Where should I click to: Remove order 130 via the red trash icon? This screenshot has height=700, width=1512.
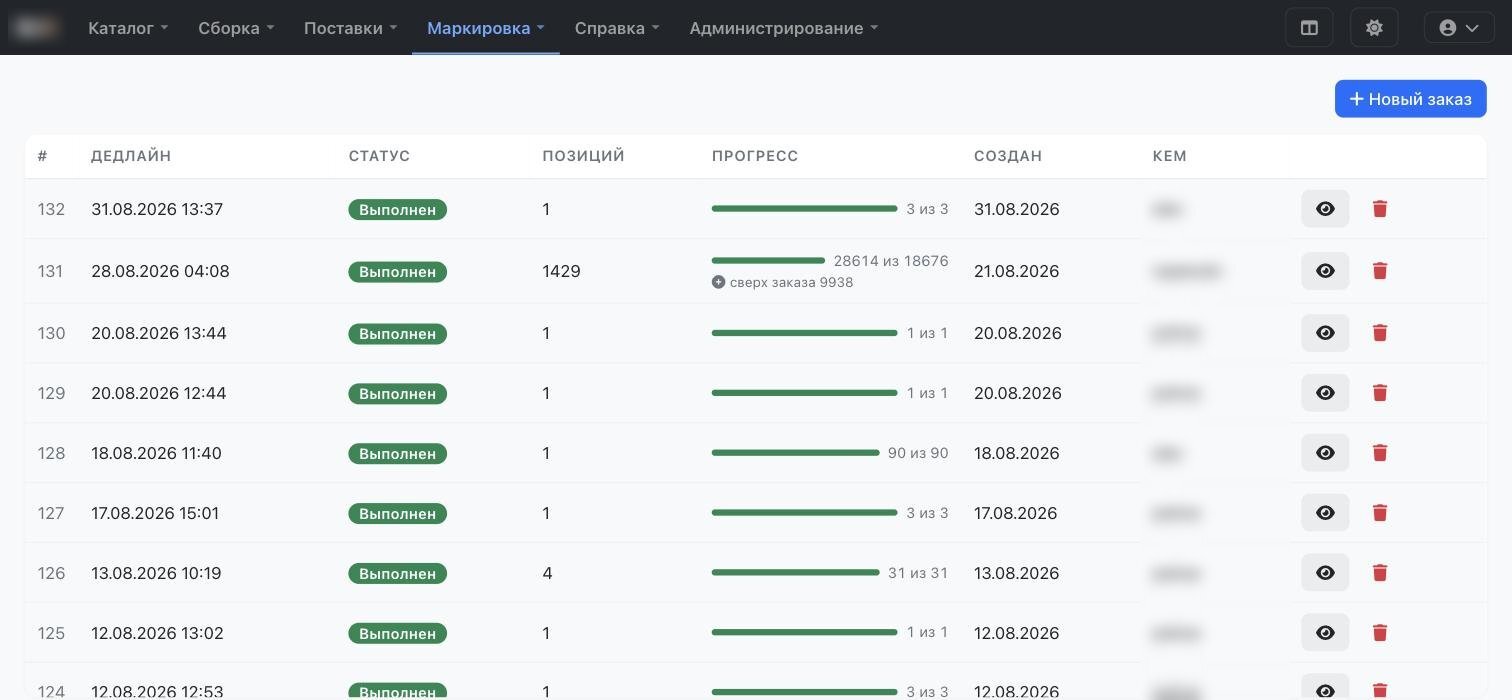pos(1380,333)
